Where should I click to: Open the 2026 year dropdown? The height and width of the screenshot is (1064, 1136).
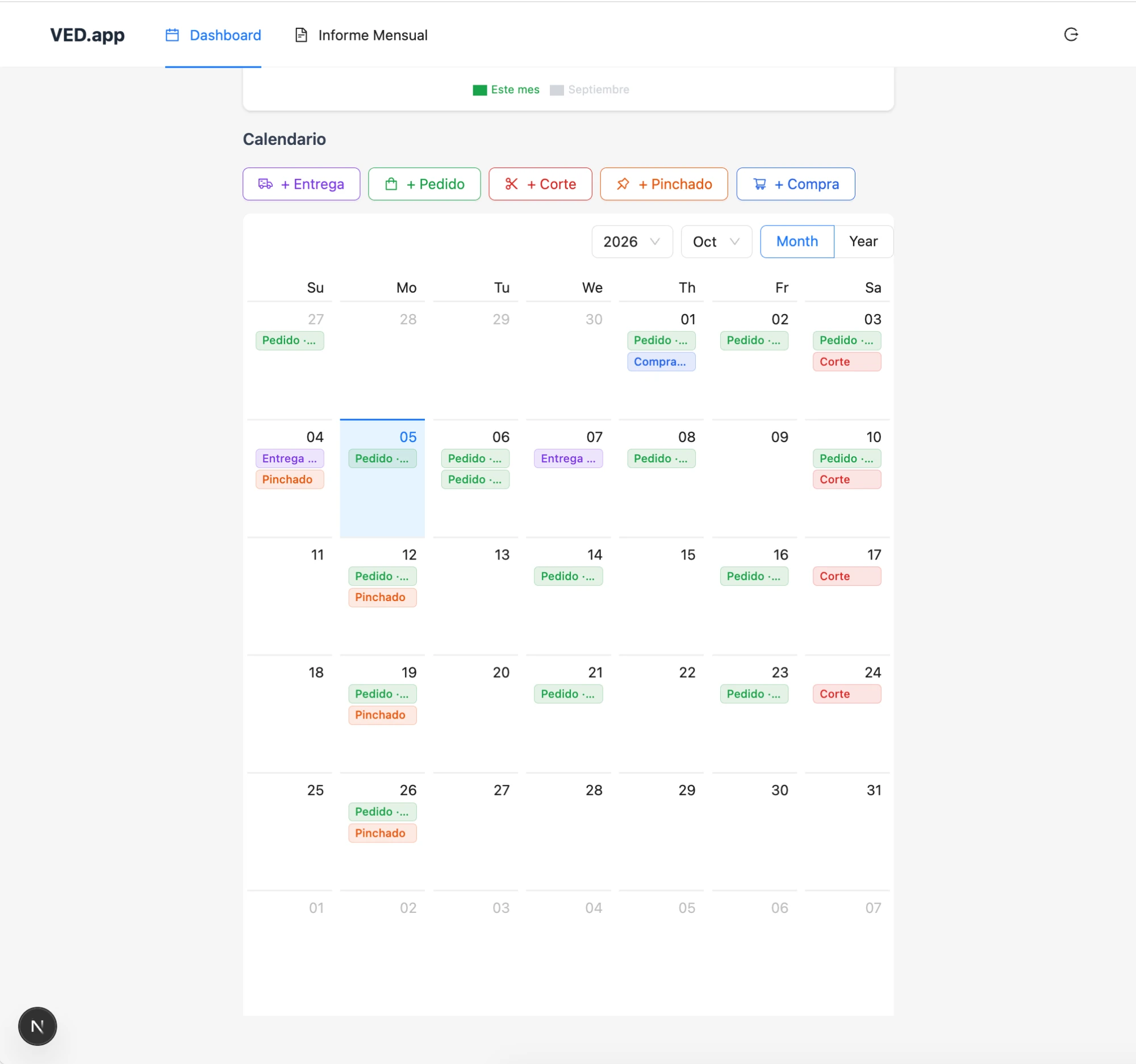[632, 241]
